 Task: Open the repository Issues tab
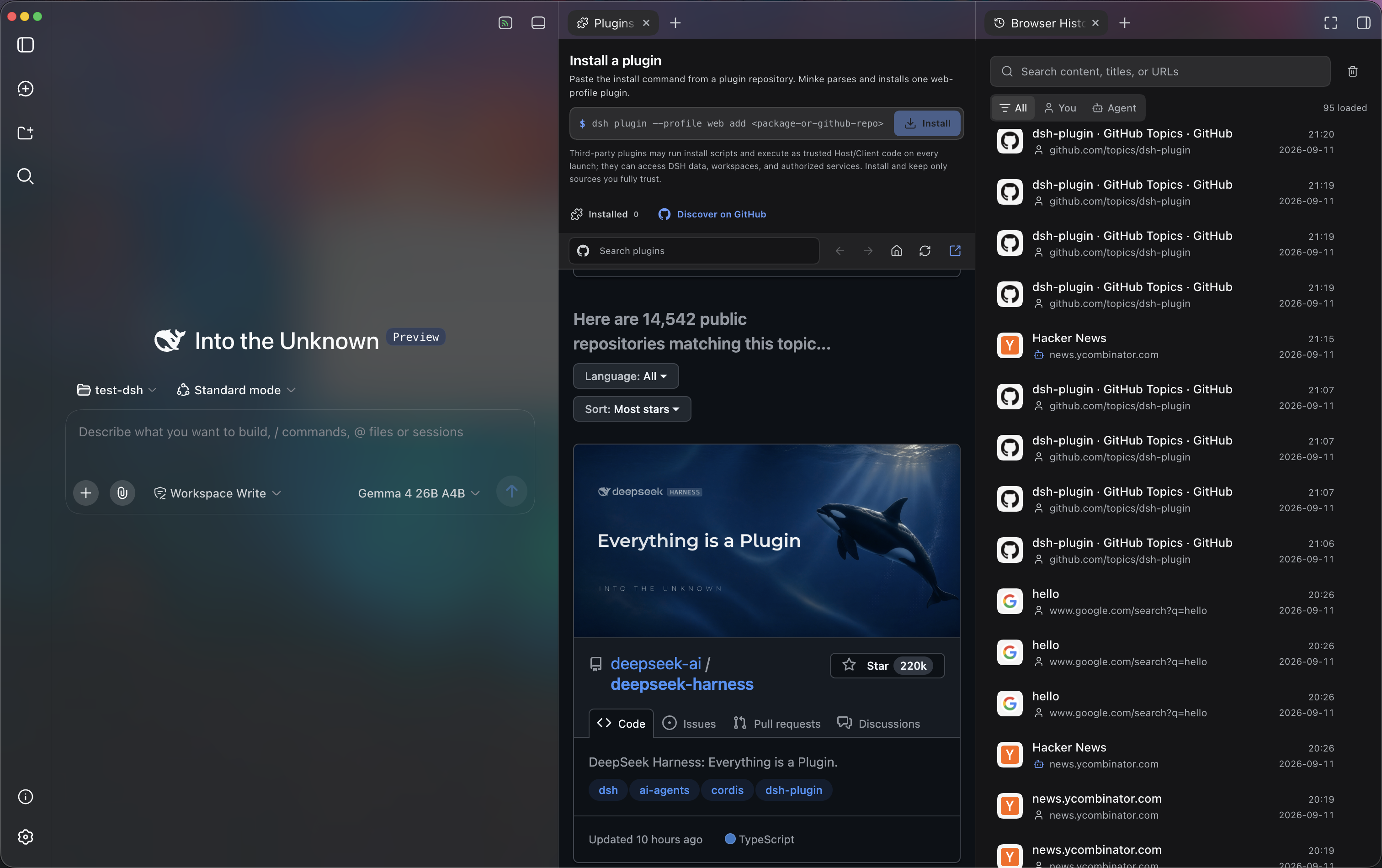coord(689,724)
